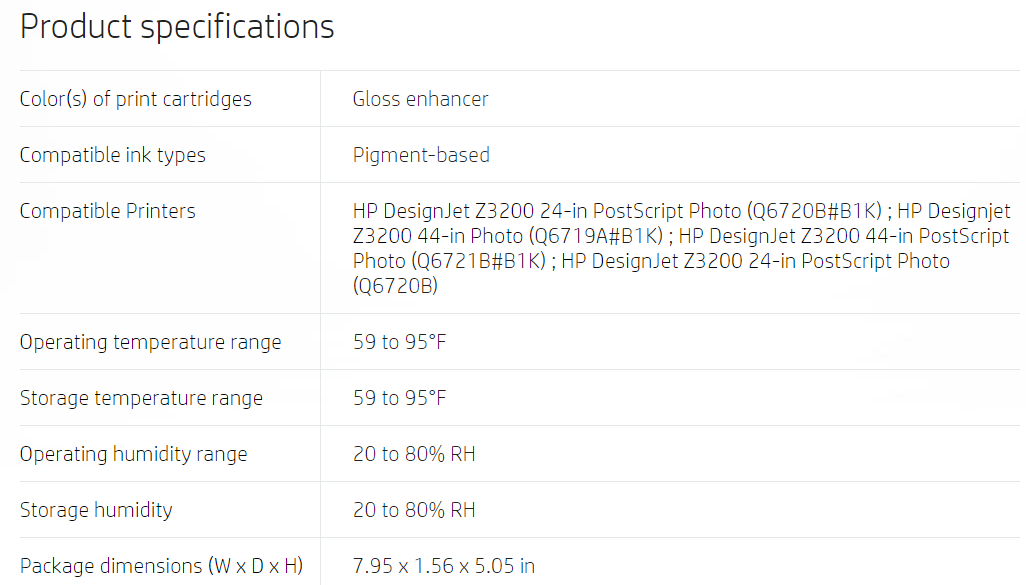Click the Product specifications heading
Image resolution: width=1026 pixels, height=585 pixels.
(177, 27)
